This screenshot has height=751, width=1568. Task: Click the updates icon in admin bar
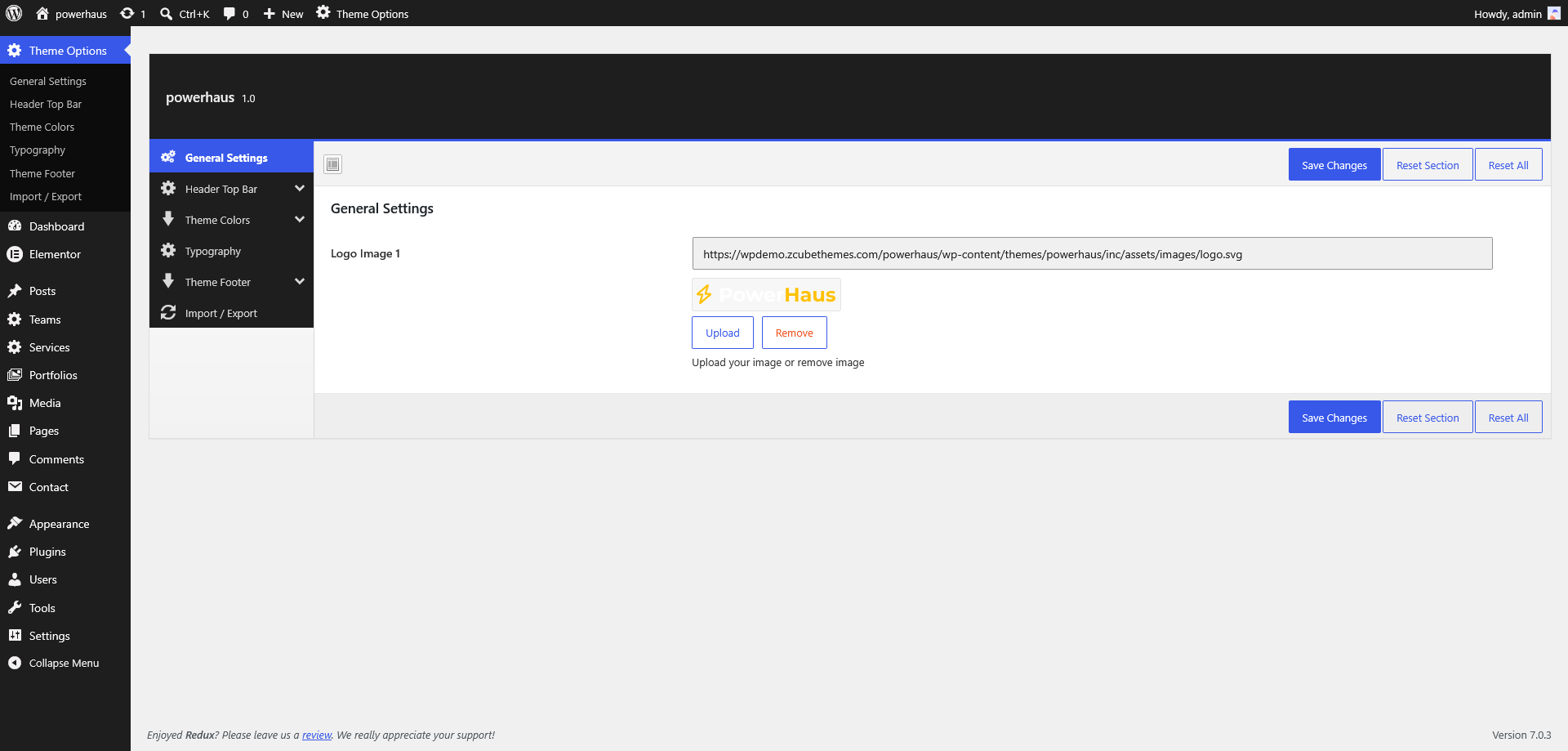coord(127,13)
